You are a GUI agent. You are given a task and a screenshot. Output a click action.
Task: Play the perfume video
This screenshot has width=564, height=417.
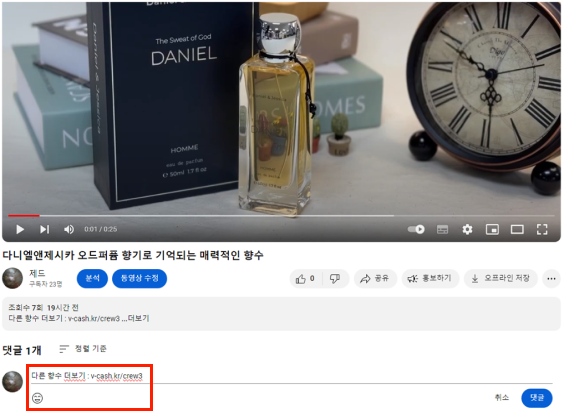click(20, 229)
